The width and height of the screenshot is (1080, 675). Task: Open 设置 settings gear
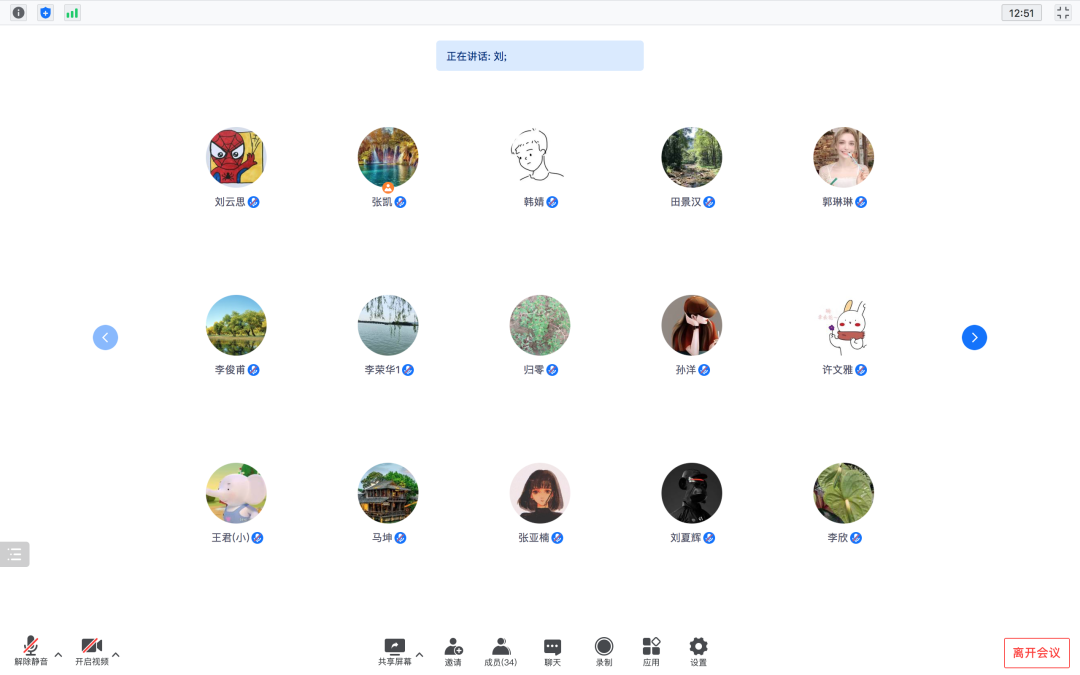point(698,651)
